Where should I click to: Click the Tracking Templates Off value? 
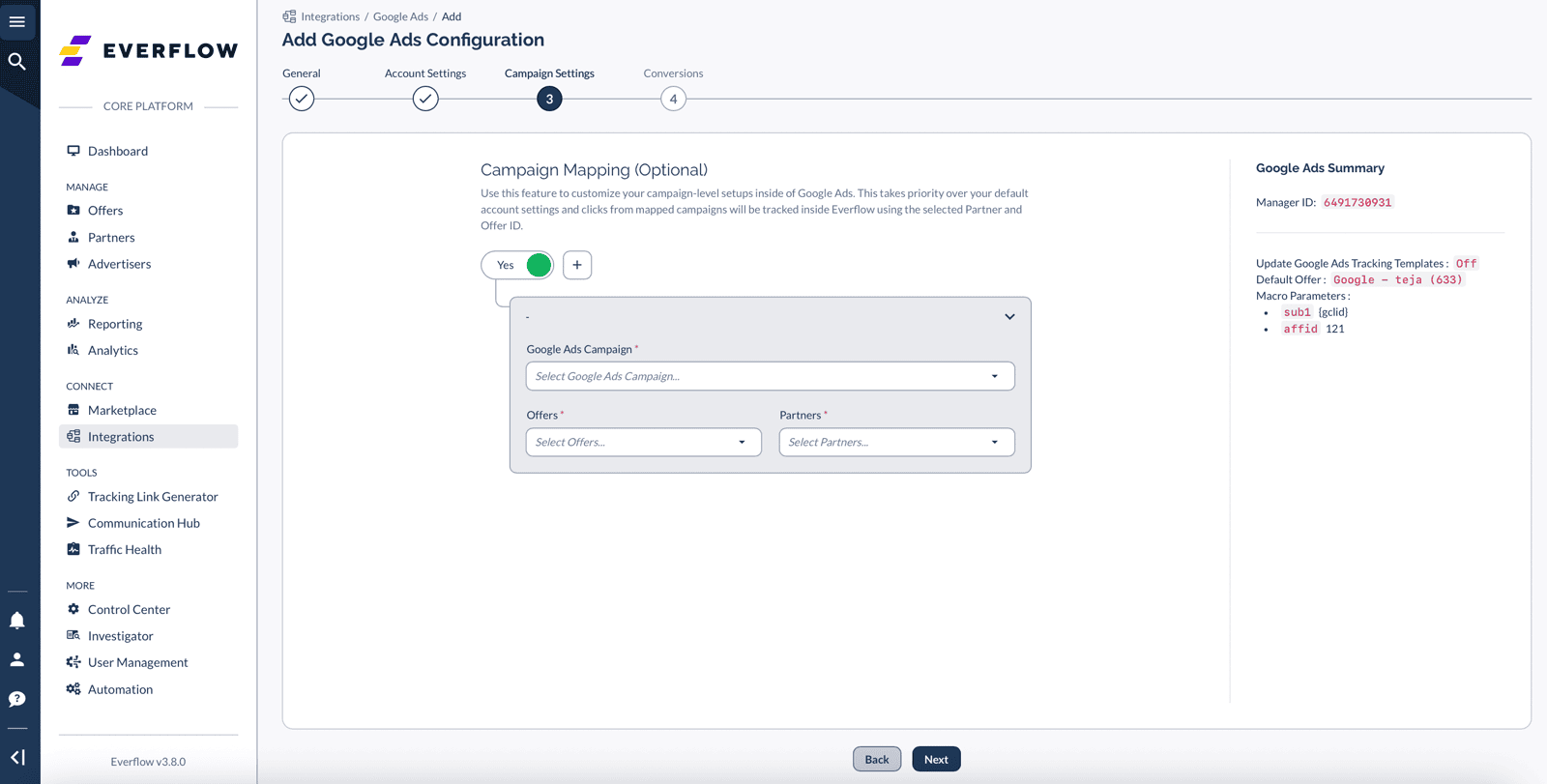1467,263
